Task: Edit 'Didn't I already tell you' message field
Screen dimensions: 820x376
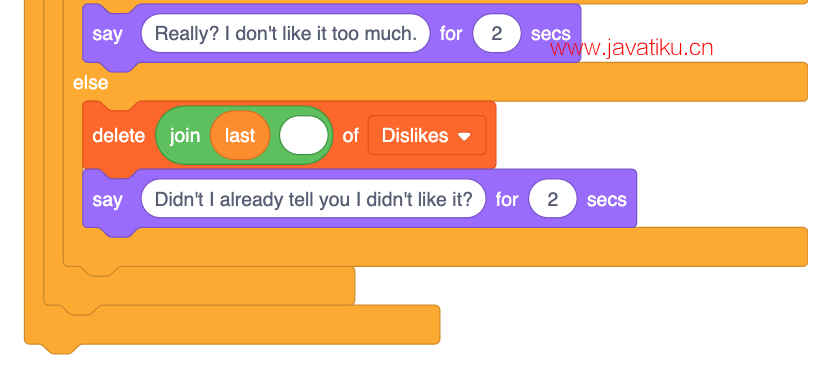Action: 313,199
